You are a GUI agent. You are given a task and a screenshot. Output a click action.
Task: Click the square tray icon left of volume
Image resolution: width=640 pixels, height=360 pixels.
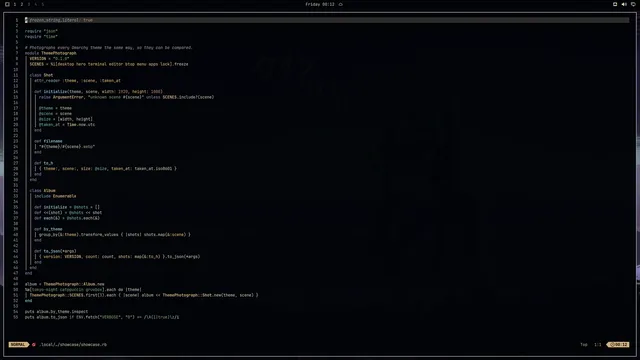click(615, 4)
